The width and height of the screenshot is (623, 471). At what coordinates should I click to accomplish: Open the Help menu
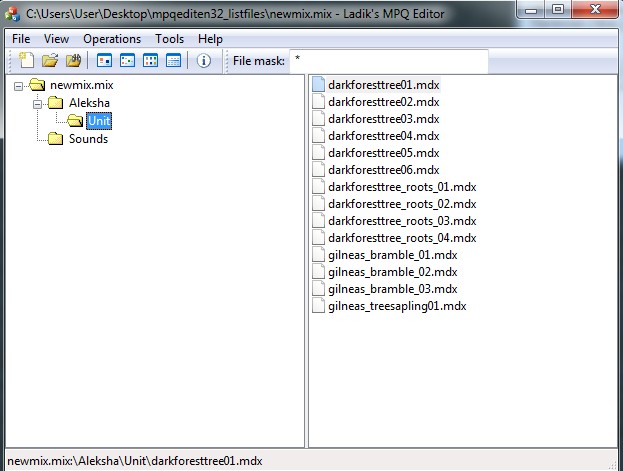pos(210,39)
